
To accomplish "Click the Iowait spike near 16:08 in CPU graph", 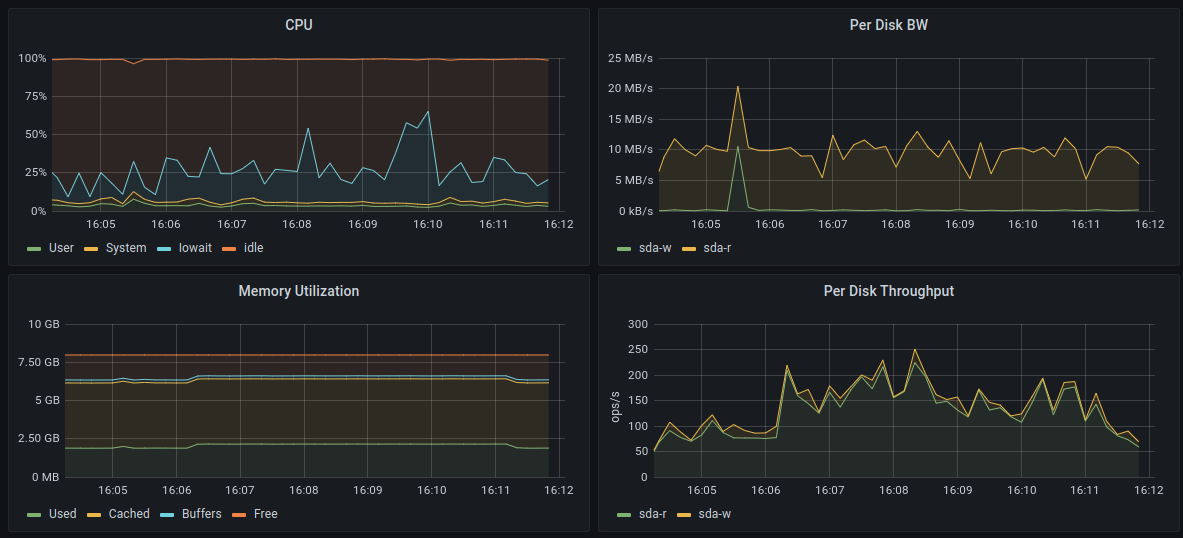I will pos(308,128).
